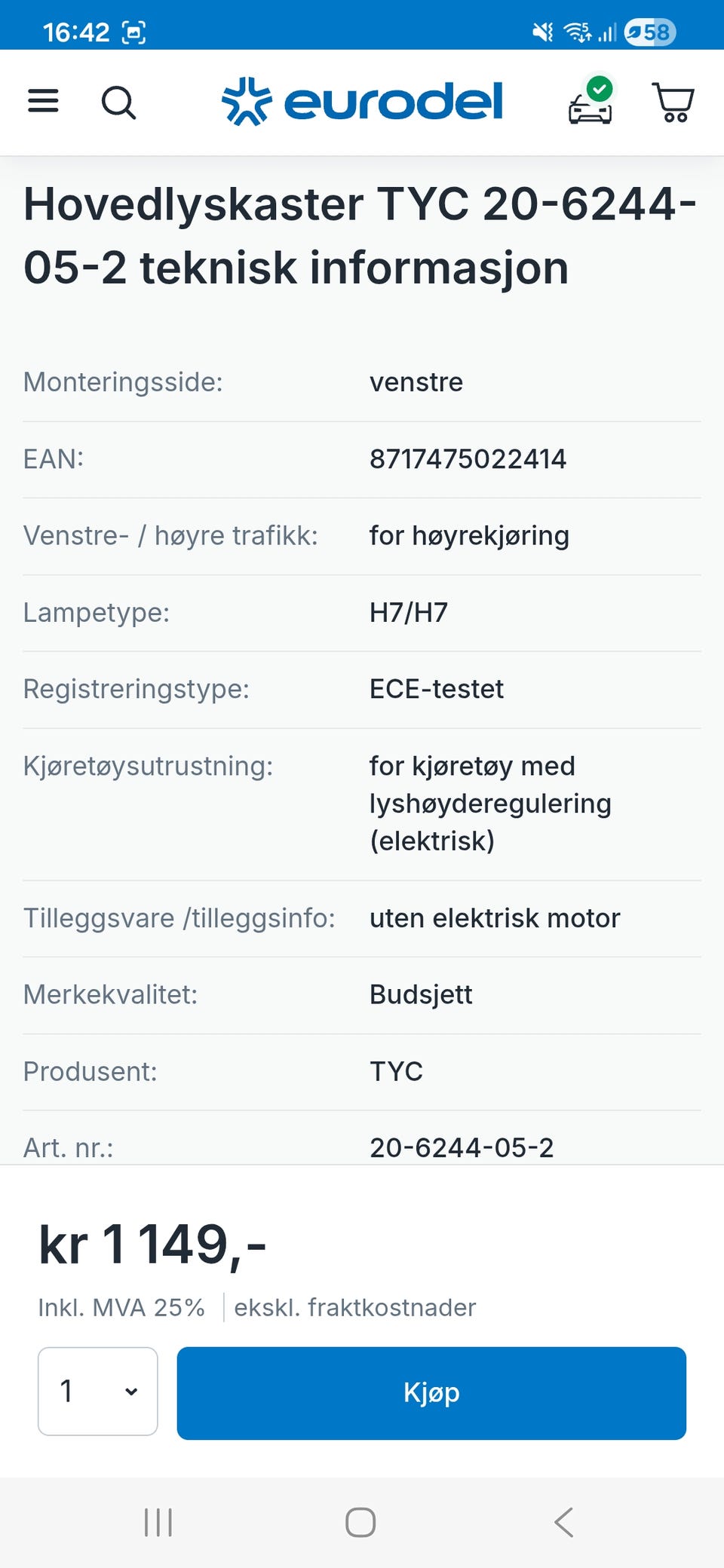Tap the battery indicator in status bar
The image size is (724, 1568).
(x=650, y=32)
